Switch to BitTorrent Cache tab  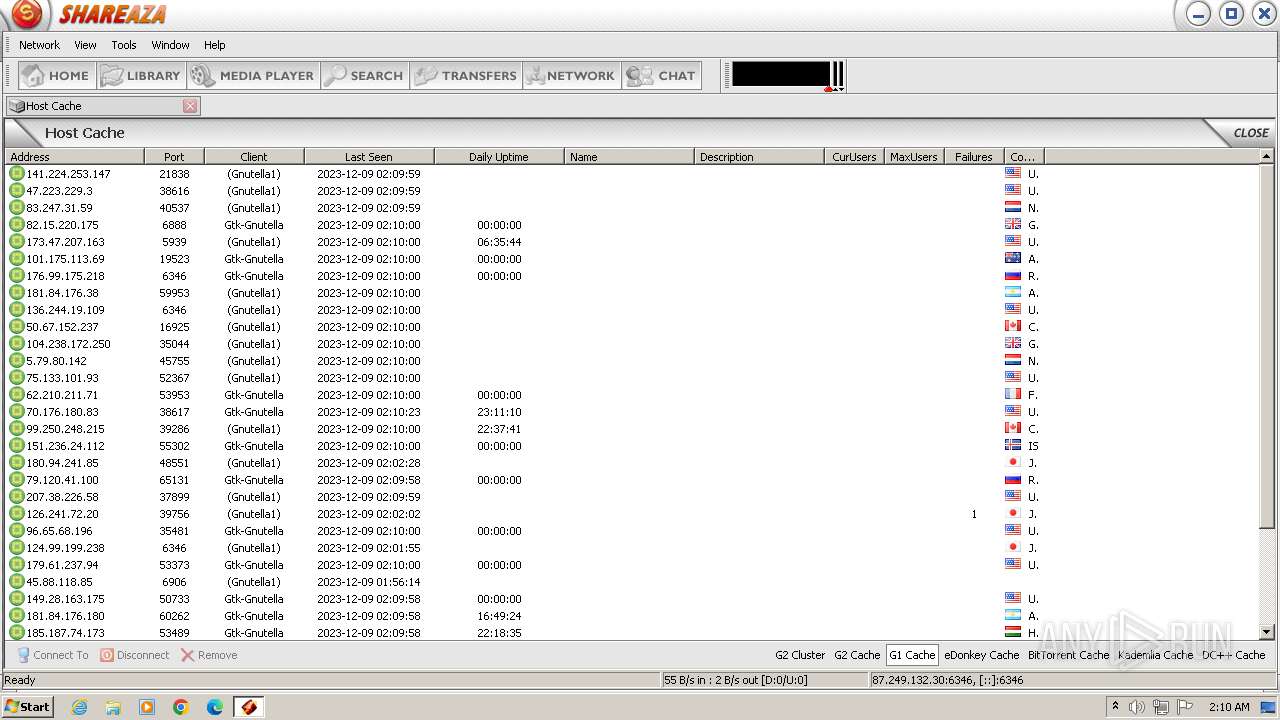point(1068,655)
